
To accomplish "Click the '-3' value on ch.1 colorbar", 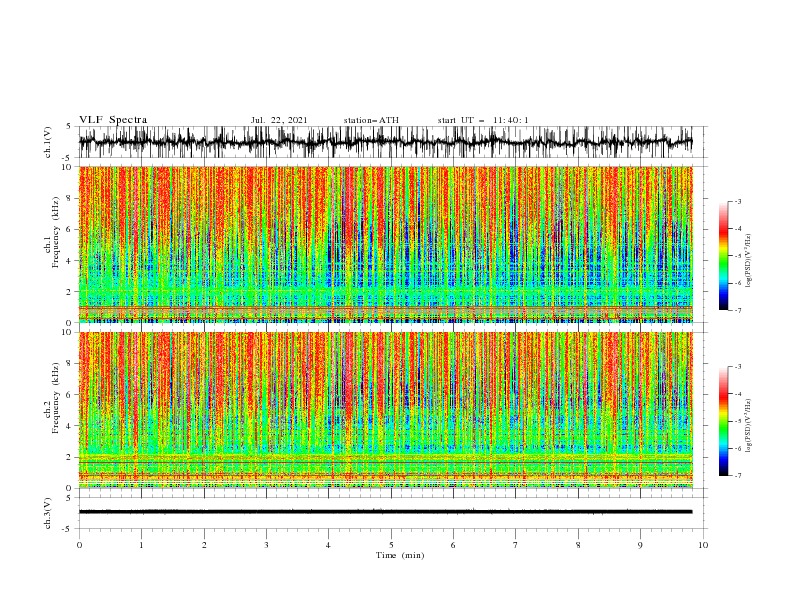I will pos(737,201).
